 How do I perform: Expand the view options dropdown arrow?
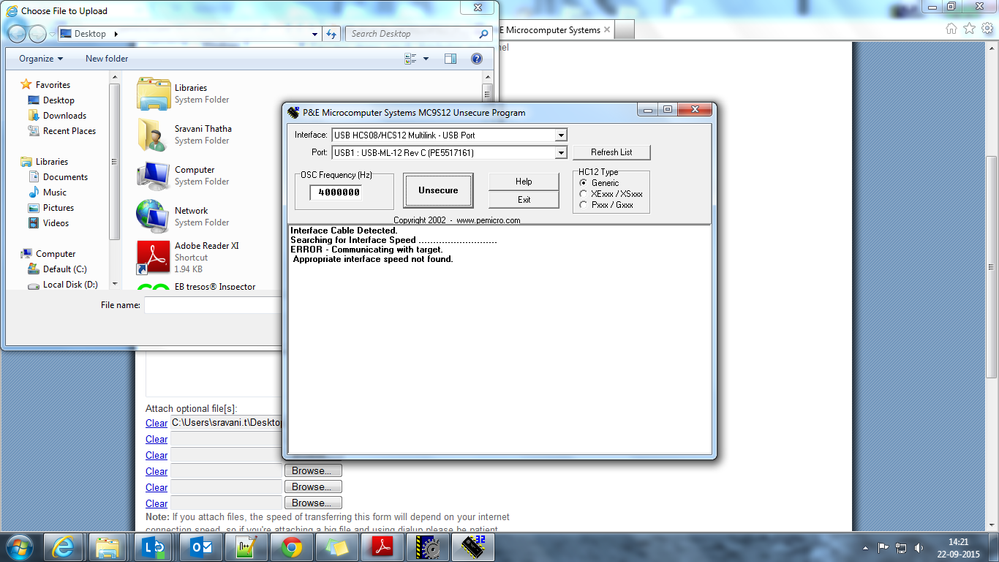(x=426, y=59)
